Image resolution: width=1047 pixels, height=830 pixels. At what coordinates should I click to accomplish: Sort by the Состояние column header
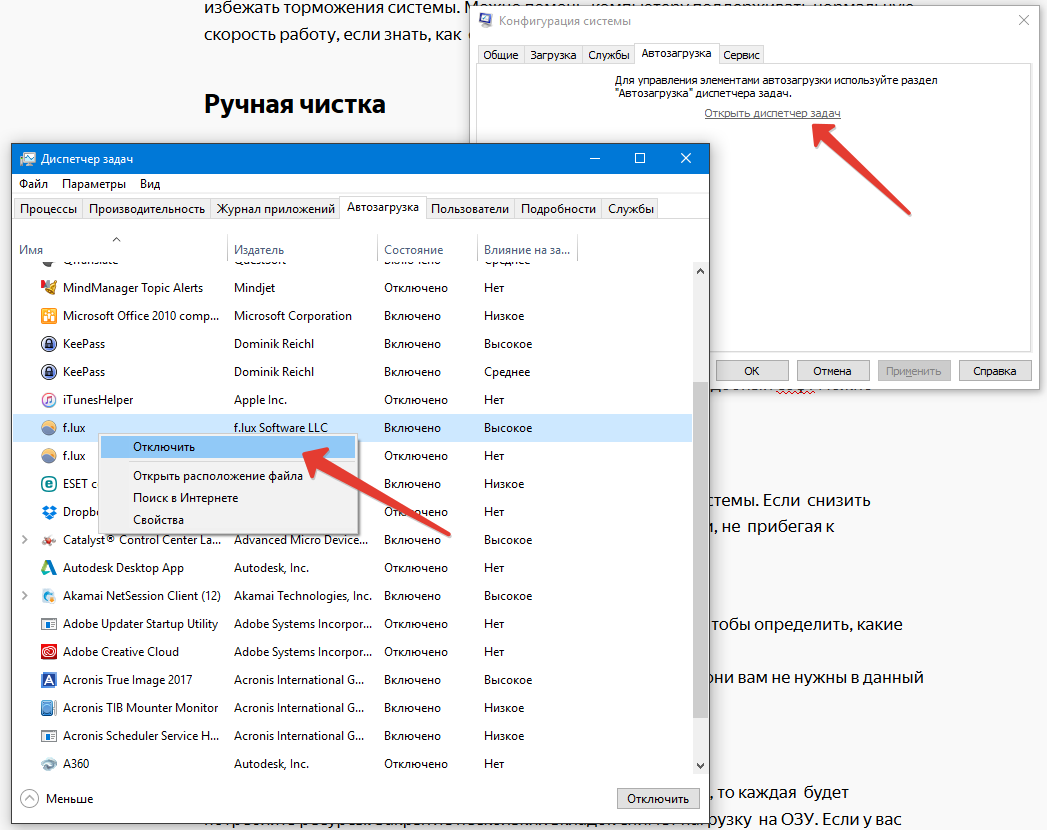click(x=427, y=249)
